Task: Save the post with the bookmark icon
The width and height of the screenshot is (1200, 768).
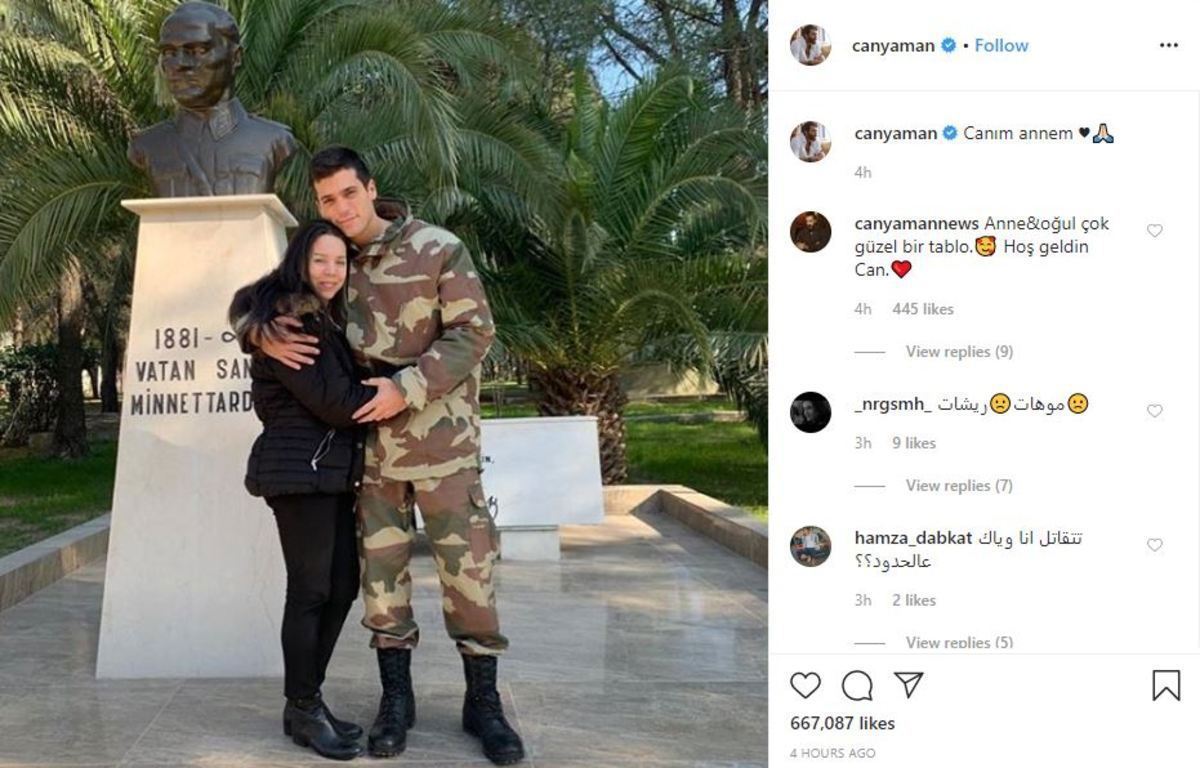Action: point(1166,685)
